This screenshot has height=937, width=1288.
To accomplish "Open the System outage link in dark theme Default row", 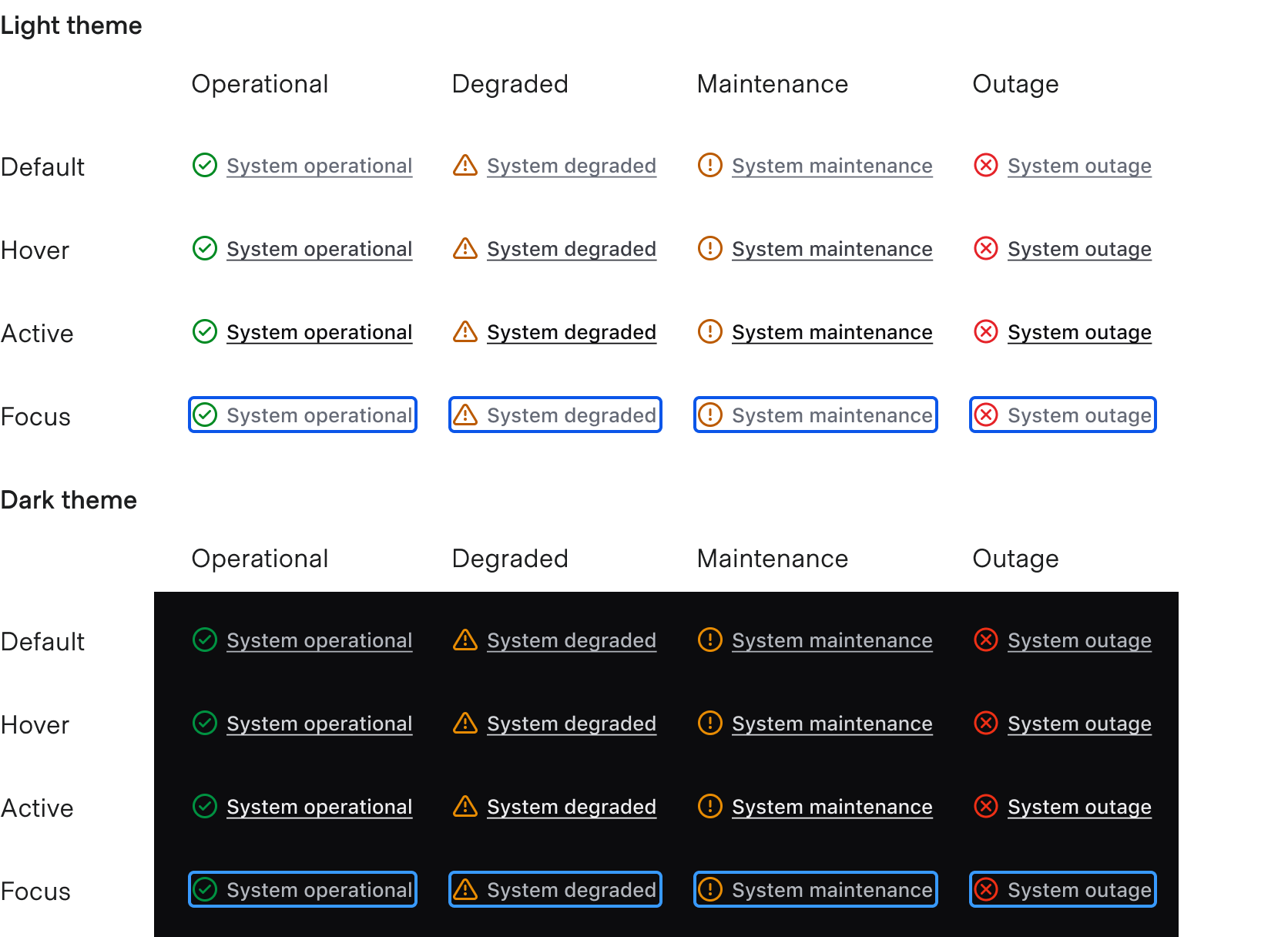I will point(1079,640).
